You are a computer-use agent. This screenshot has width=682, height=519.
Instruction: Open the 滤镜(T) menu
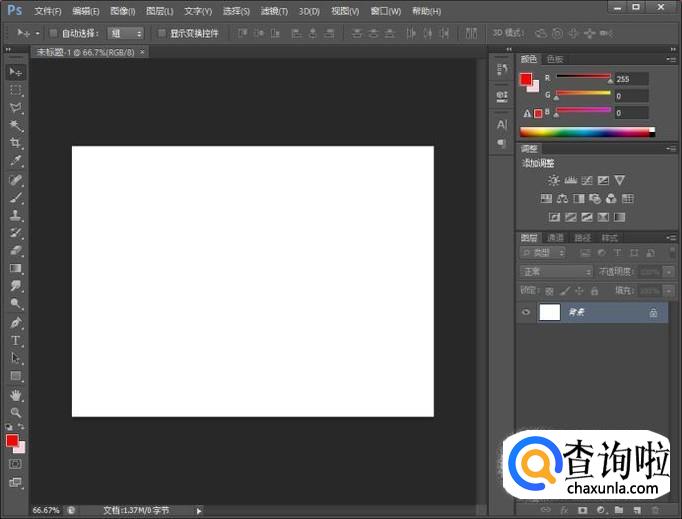(x=275, y=11)
